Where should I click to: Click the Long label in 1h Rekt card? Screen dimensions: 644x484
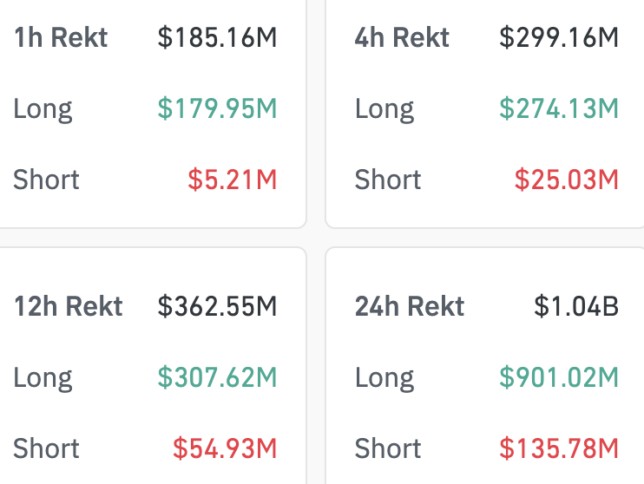[x=43, y=109]
